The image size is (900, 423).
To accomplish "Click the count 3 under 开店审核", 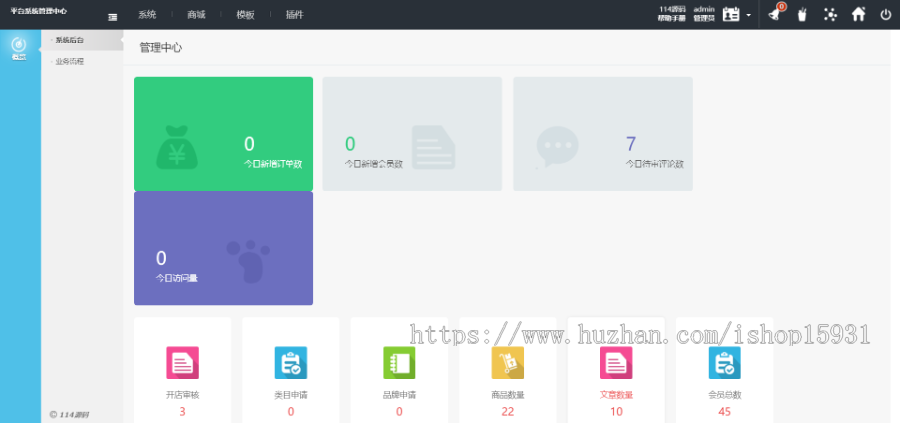I will click(183, 412).
